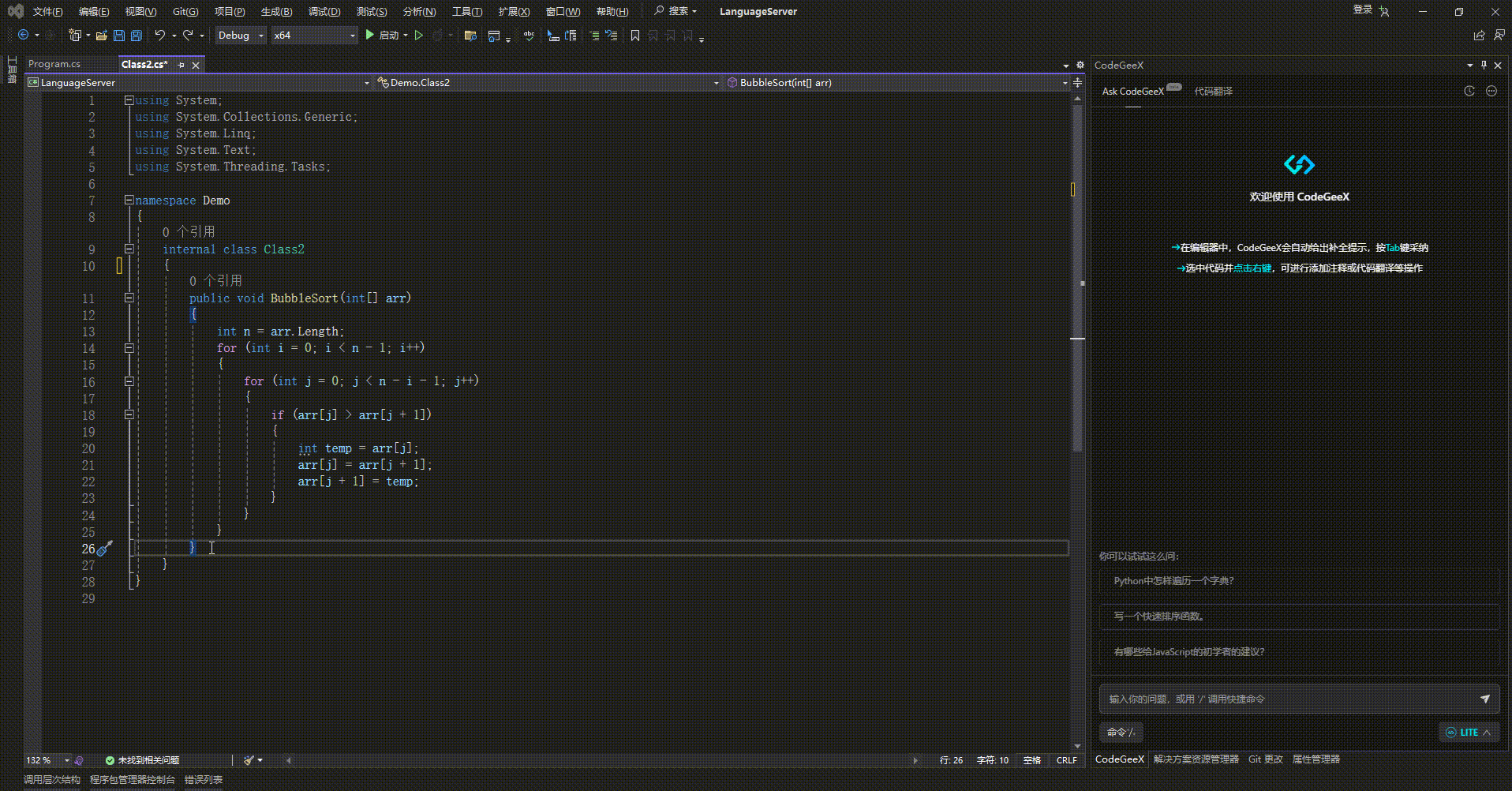The height and width of the screenshot is (791, 1512).
Task: Close the Class2.cs tab
Action: tap(196, 65)
